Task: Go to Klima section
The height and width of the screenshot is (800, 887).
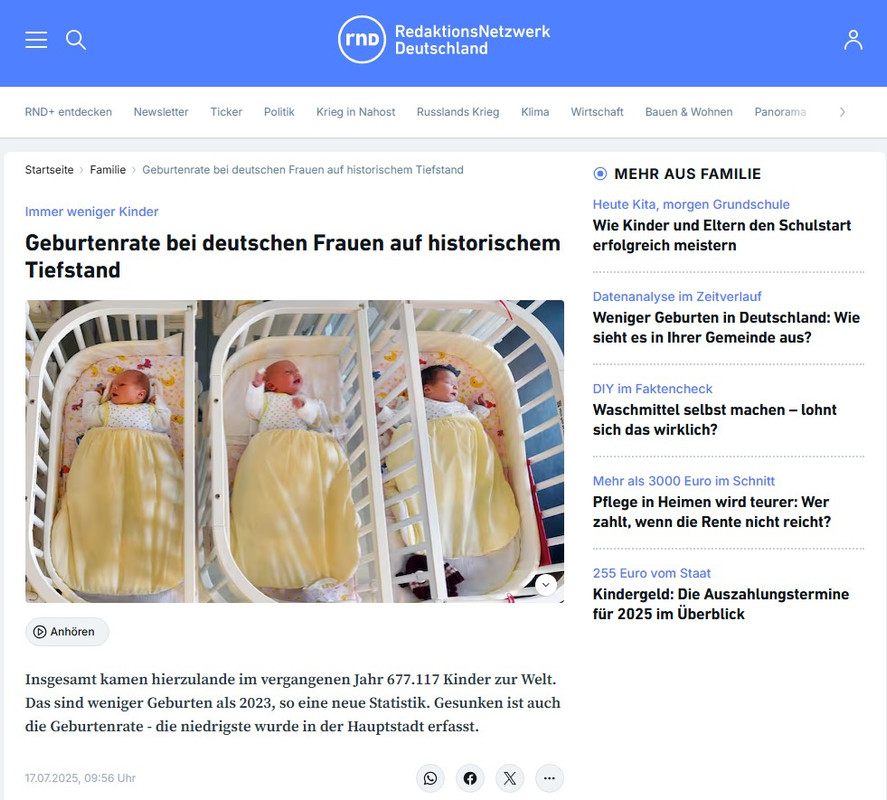Action: pos(535,112)
